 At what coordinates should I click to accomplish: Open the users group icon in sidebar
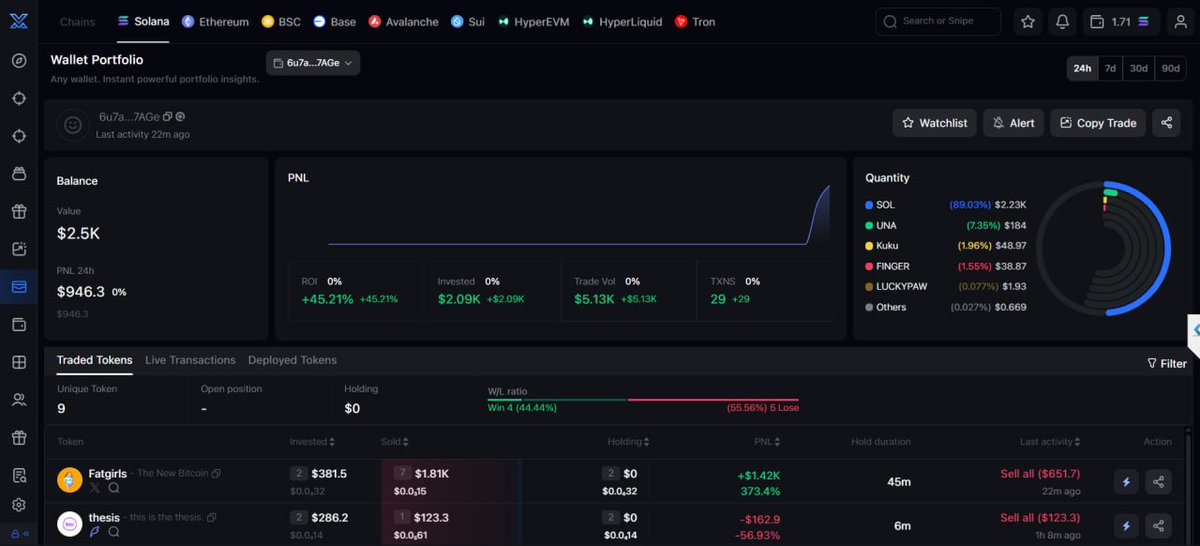[19, 400]
